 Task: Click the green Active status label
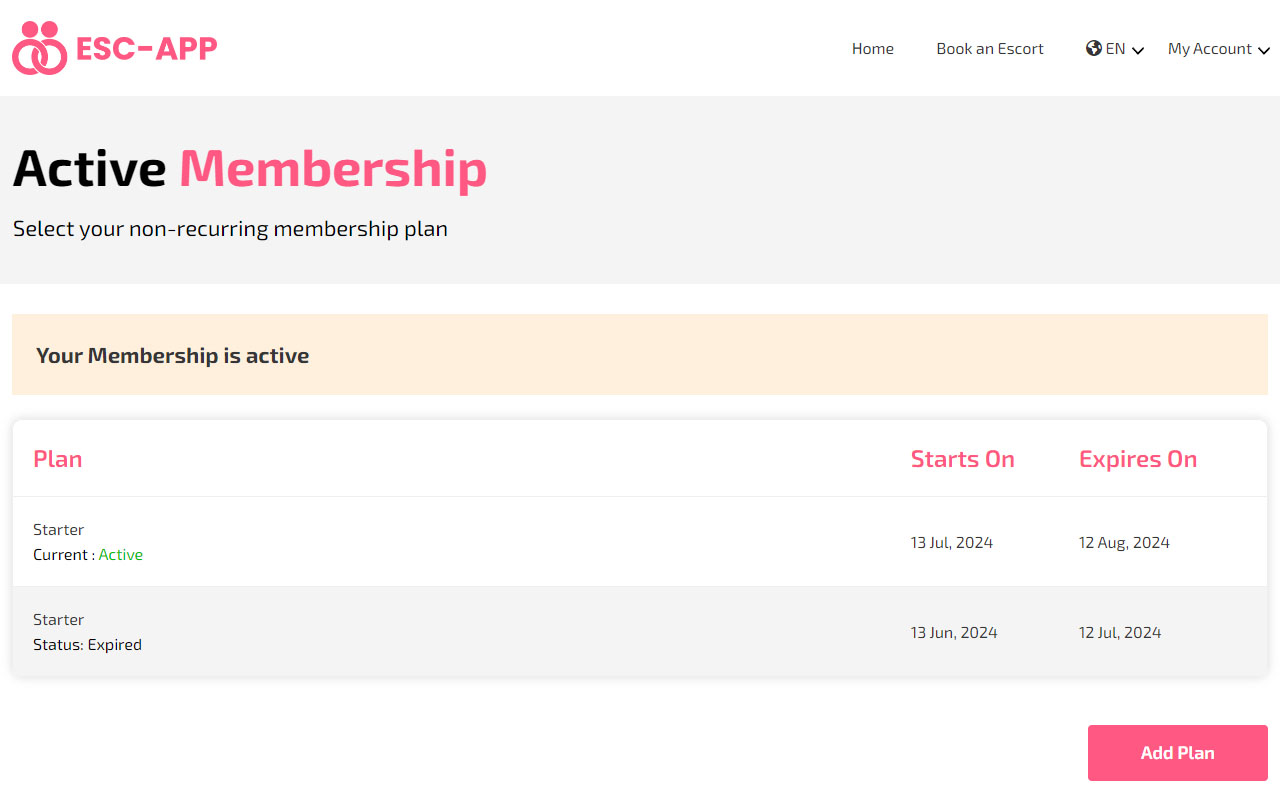pos(121,555)
